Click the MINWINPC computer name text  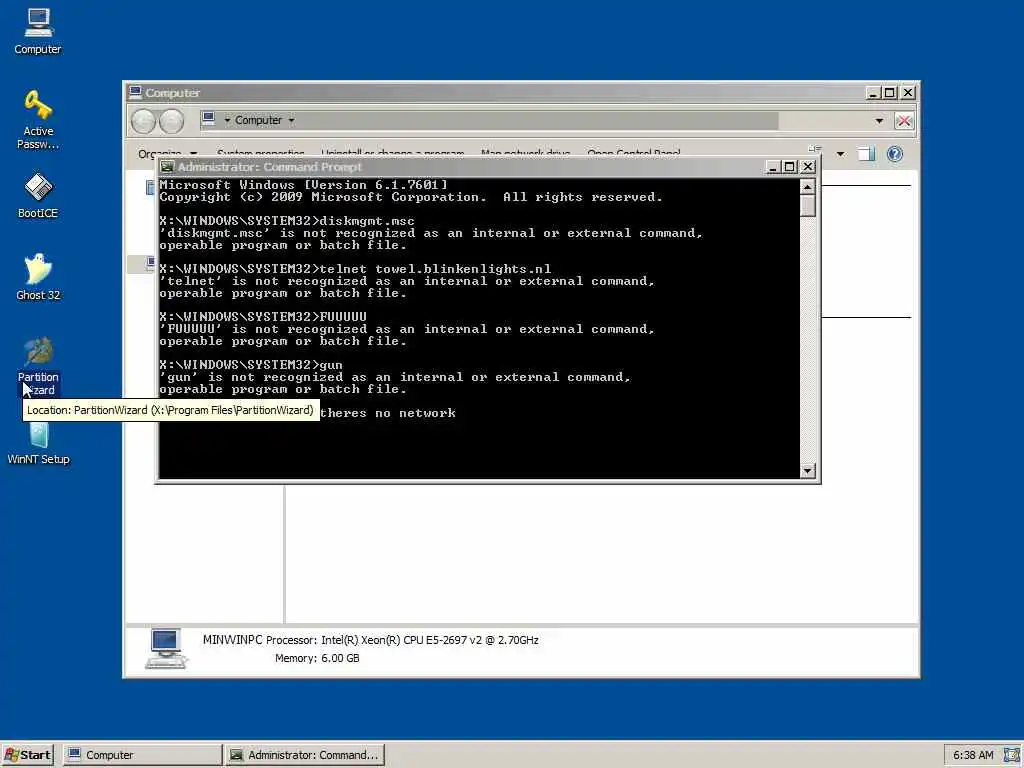pos(232,640)
